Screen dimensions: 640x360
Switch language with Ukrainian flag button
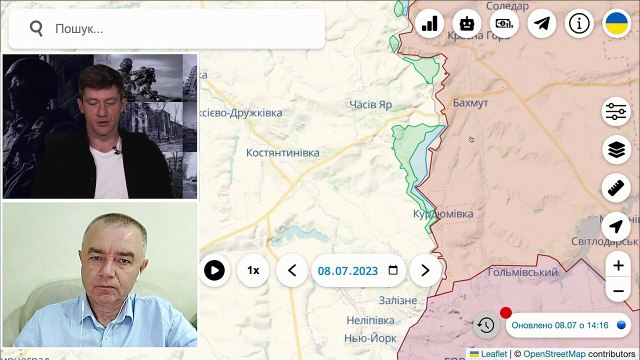(617, 24)
